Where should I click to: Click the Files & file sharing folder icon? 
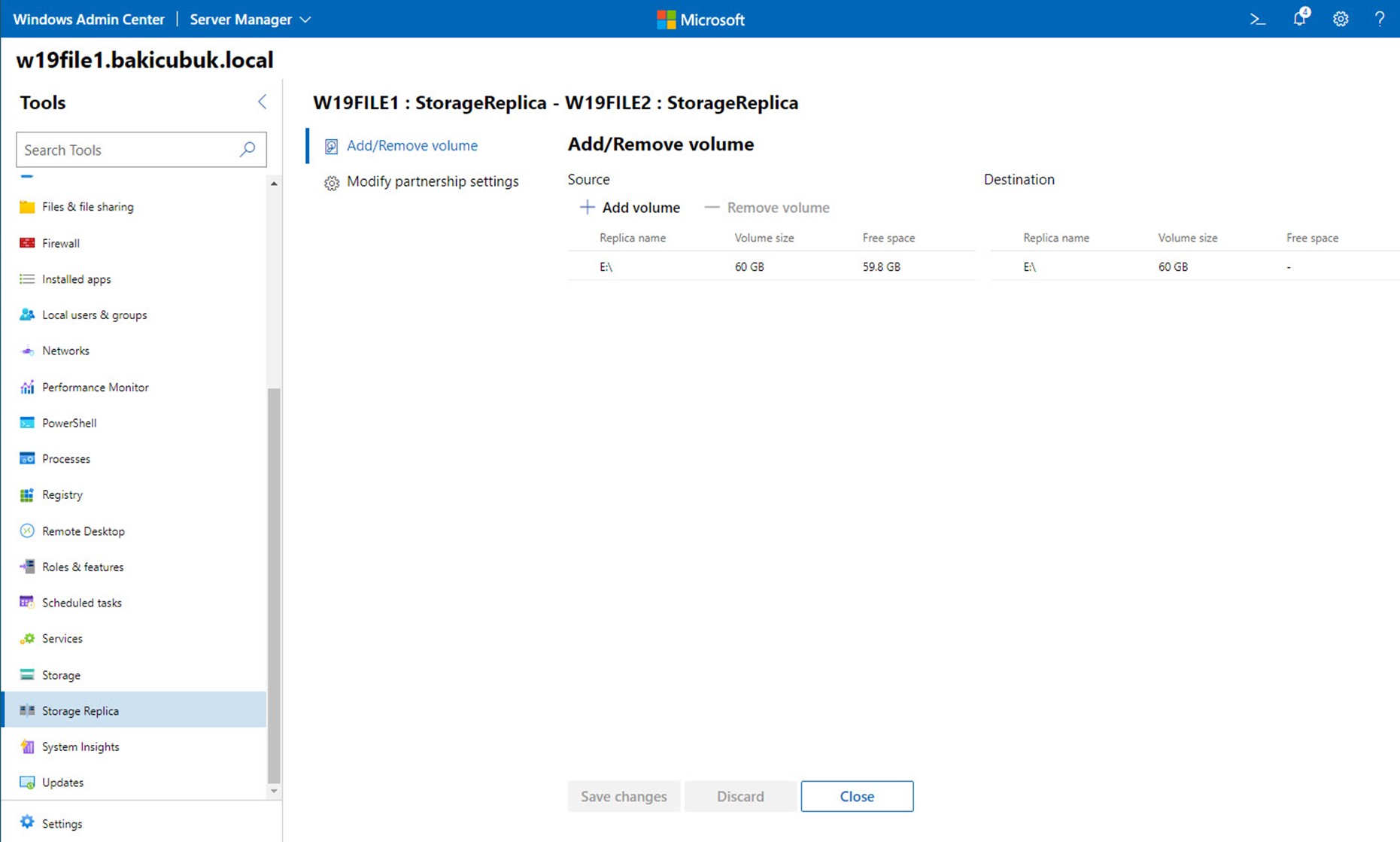click(27, 207)
